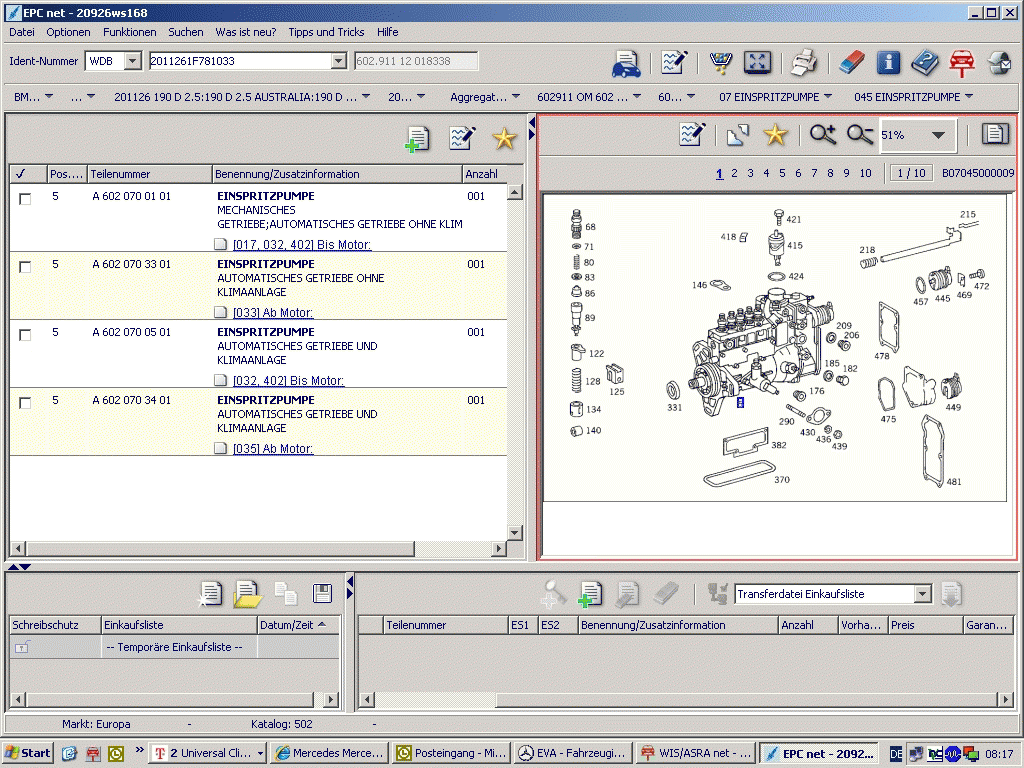
Task: Select checkbox for part A 602 070 34 01
Action: click(25, 402)
